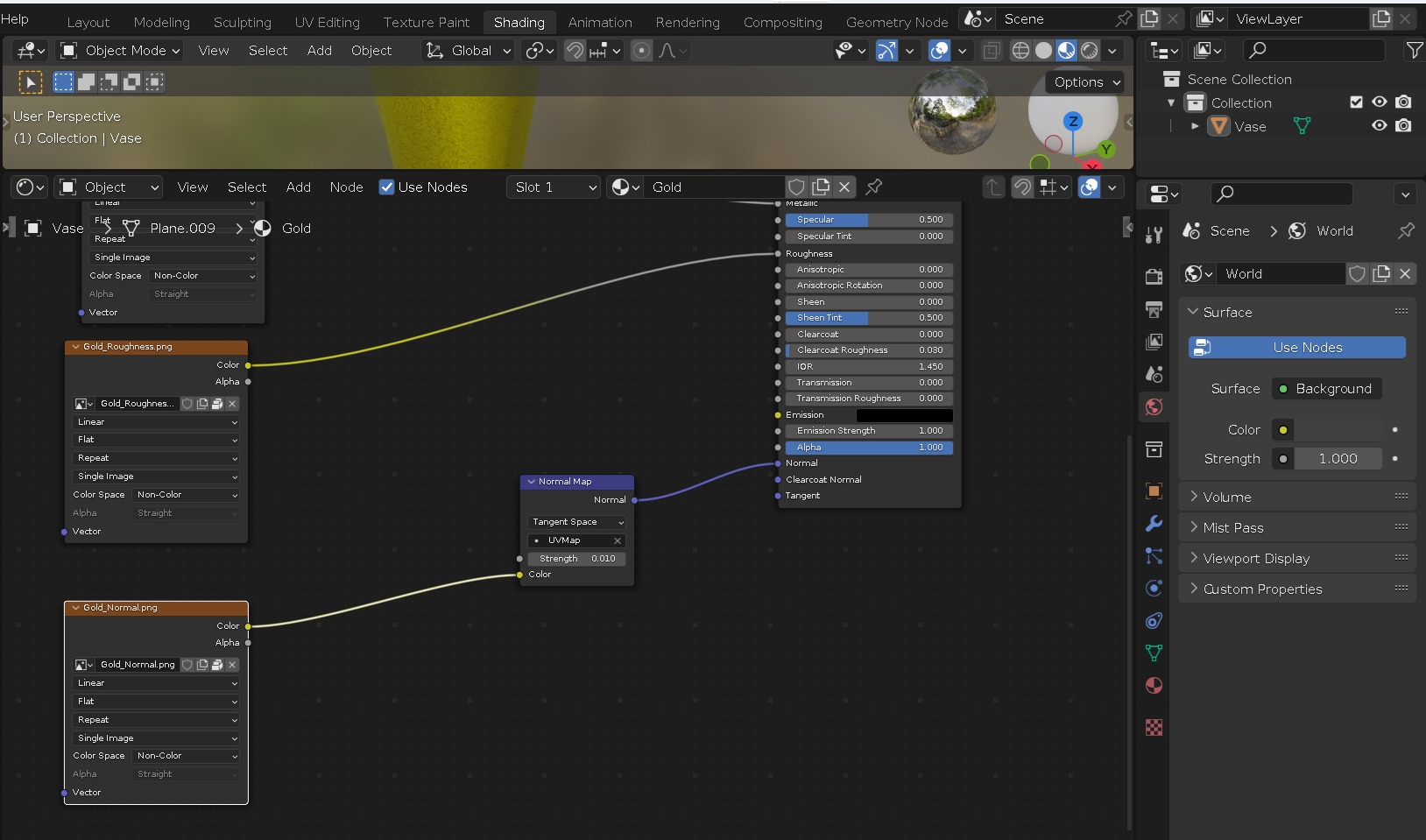Click the World breadcrumb in properties
The height and width of the screenshot is (840, 1426).
(1334, 230)
